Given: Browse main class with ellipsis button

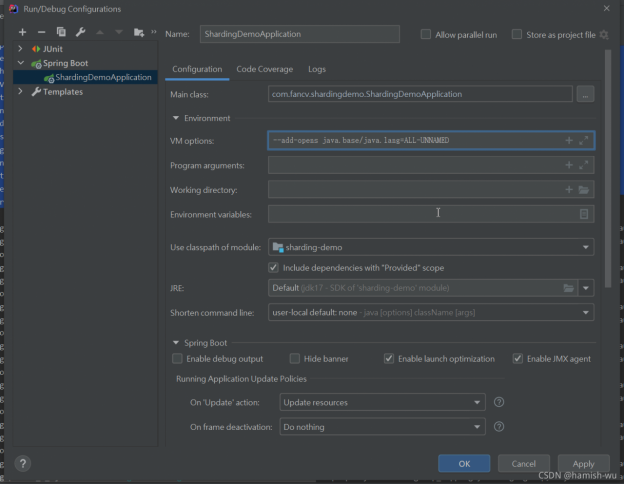Looking at the screenshot, I should pyautogui.click(x=585, y=94).
